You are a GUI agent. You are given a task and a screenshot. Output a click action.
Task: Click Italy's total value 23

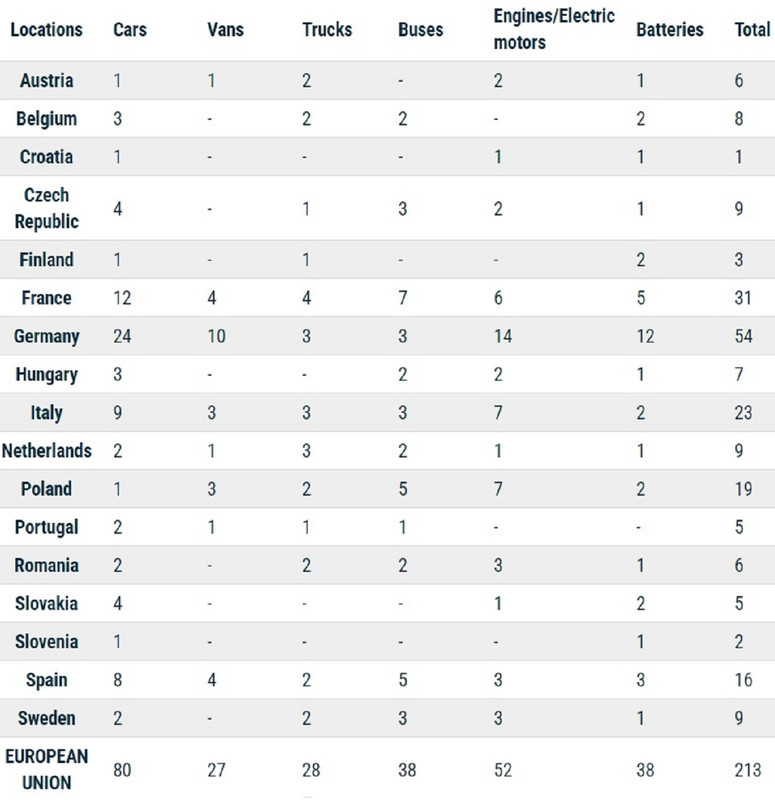743,413
